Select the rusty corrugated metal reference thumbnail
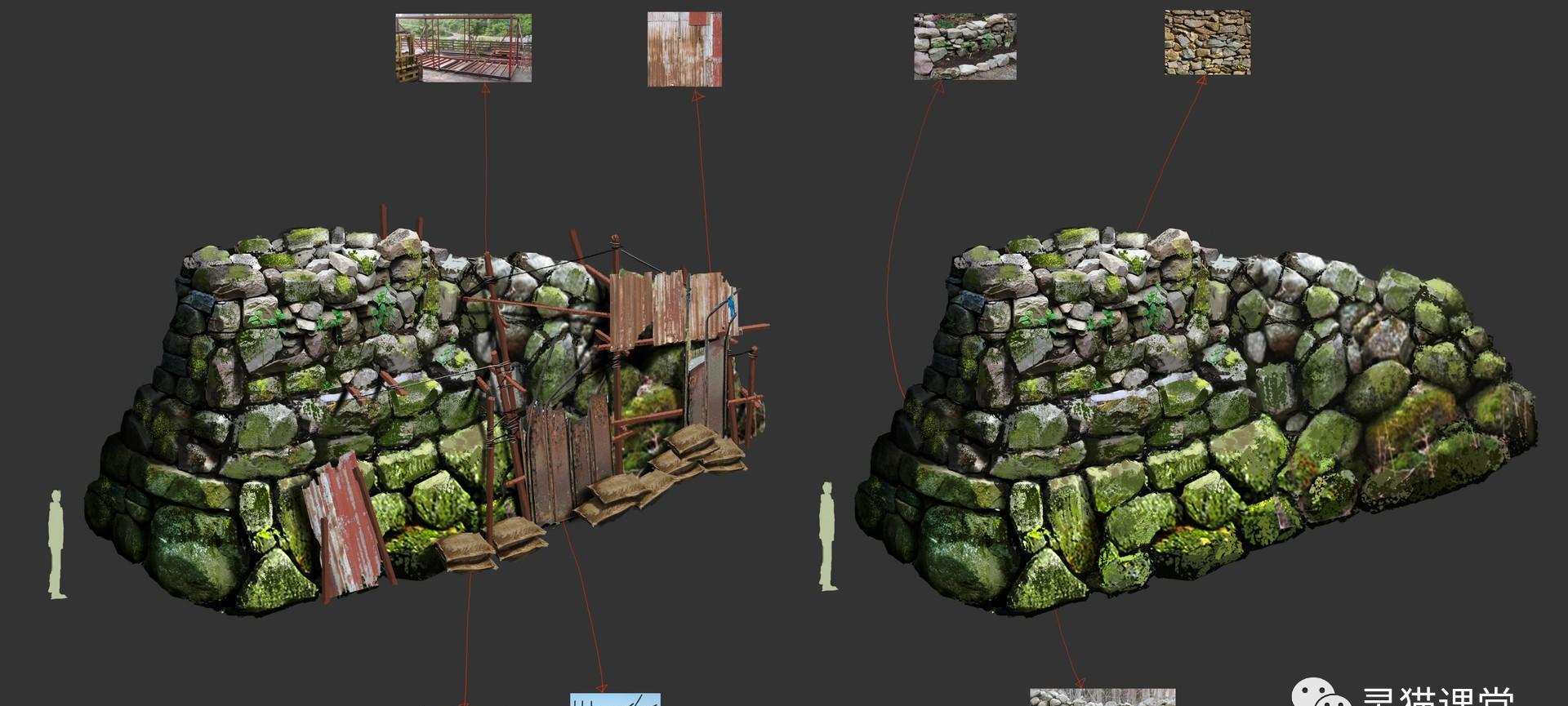Screen dimensions: 1568x706 click(684, 49)
